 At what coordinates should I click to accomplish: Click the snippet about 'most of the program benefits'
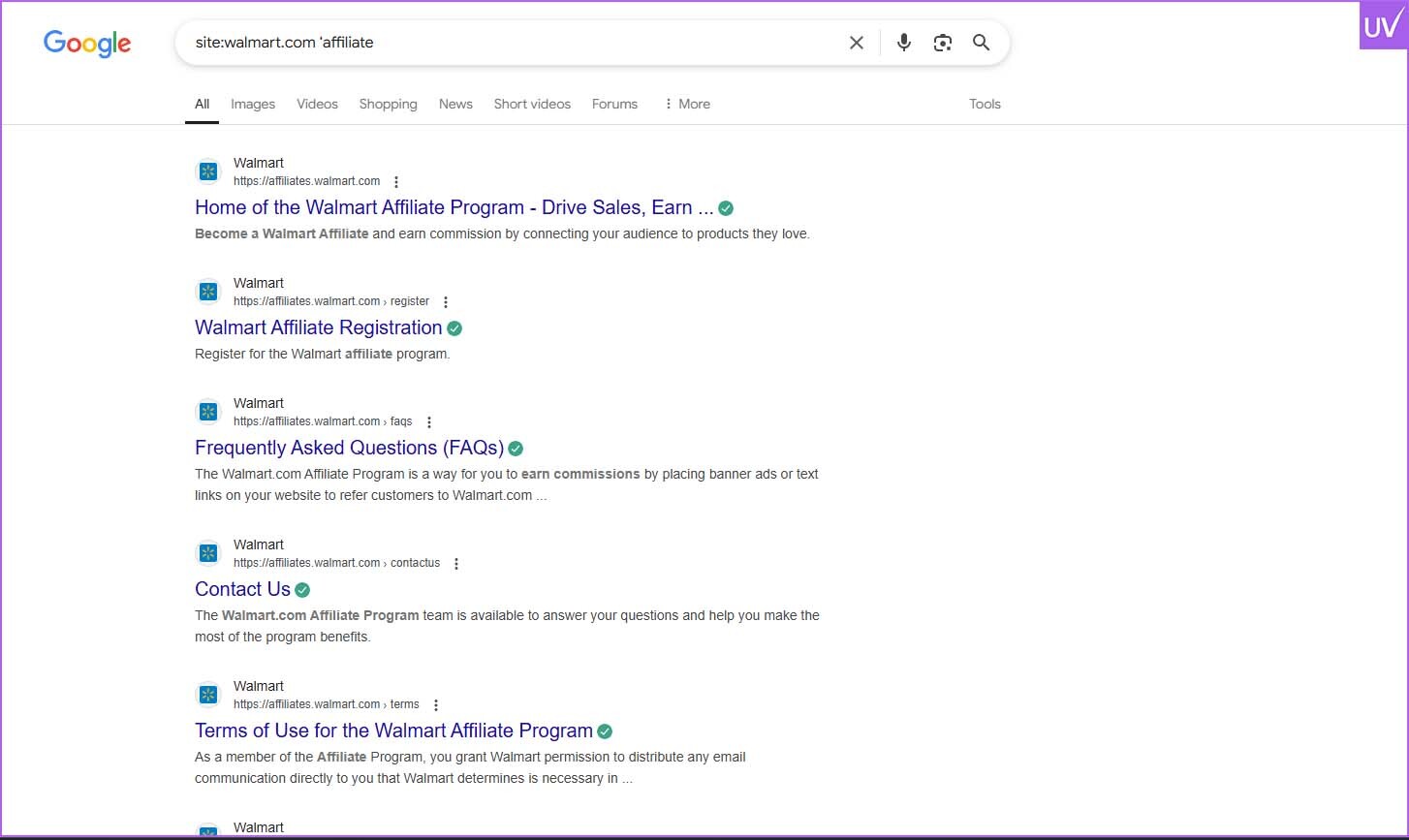click(x=507, y=626)
